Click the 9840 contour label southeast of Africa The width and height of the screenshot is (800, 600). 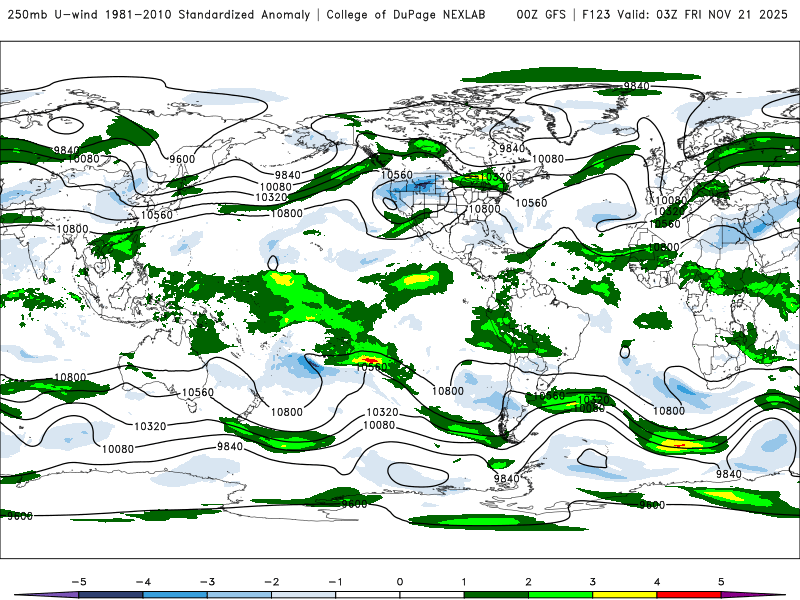point(729,474)
